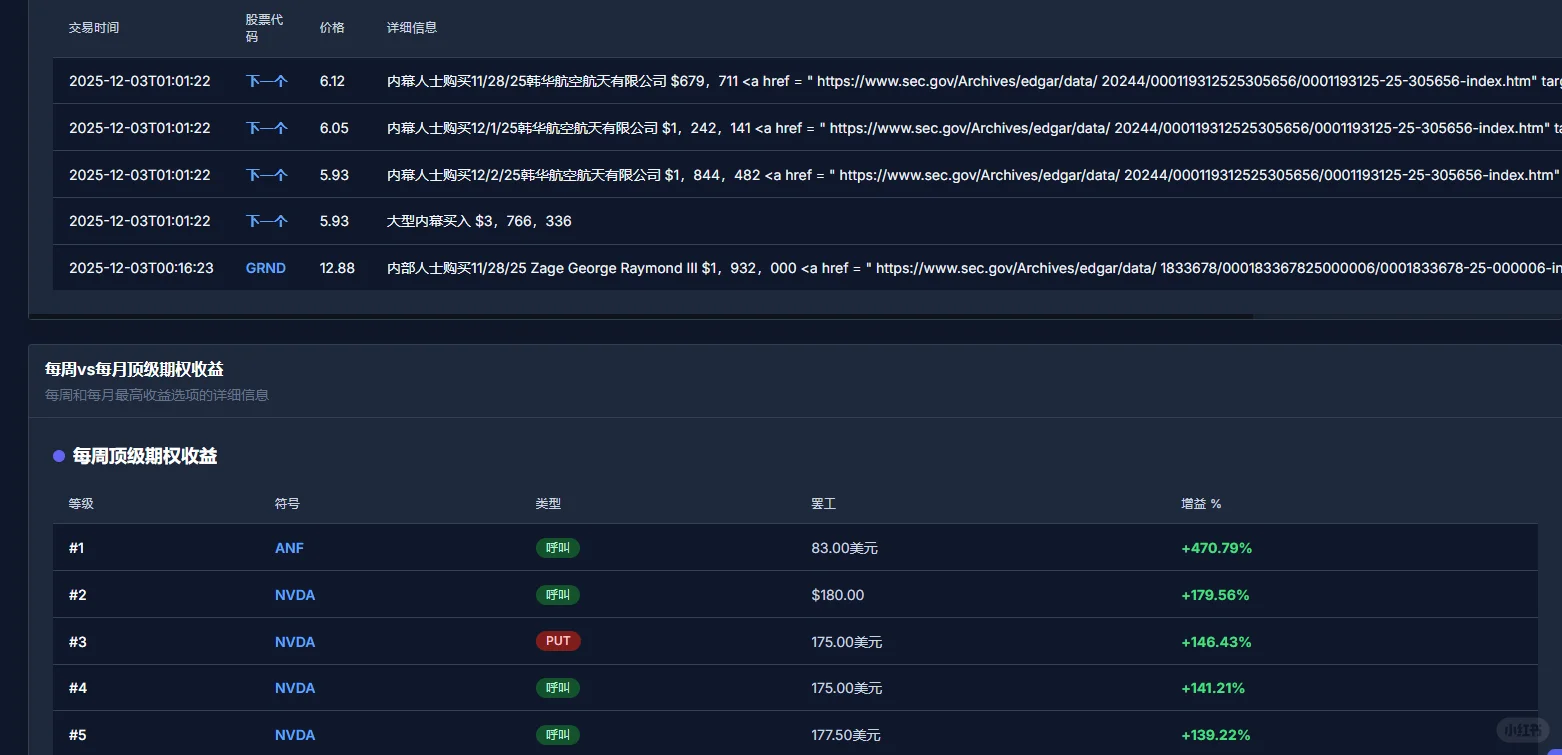Image resolution: width=1562 pixels, height=755 pixels.
Task: Click the 呼叫 badge in the 177.50美元 row
Action: pyautogui.click(x=558, y=735)
